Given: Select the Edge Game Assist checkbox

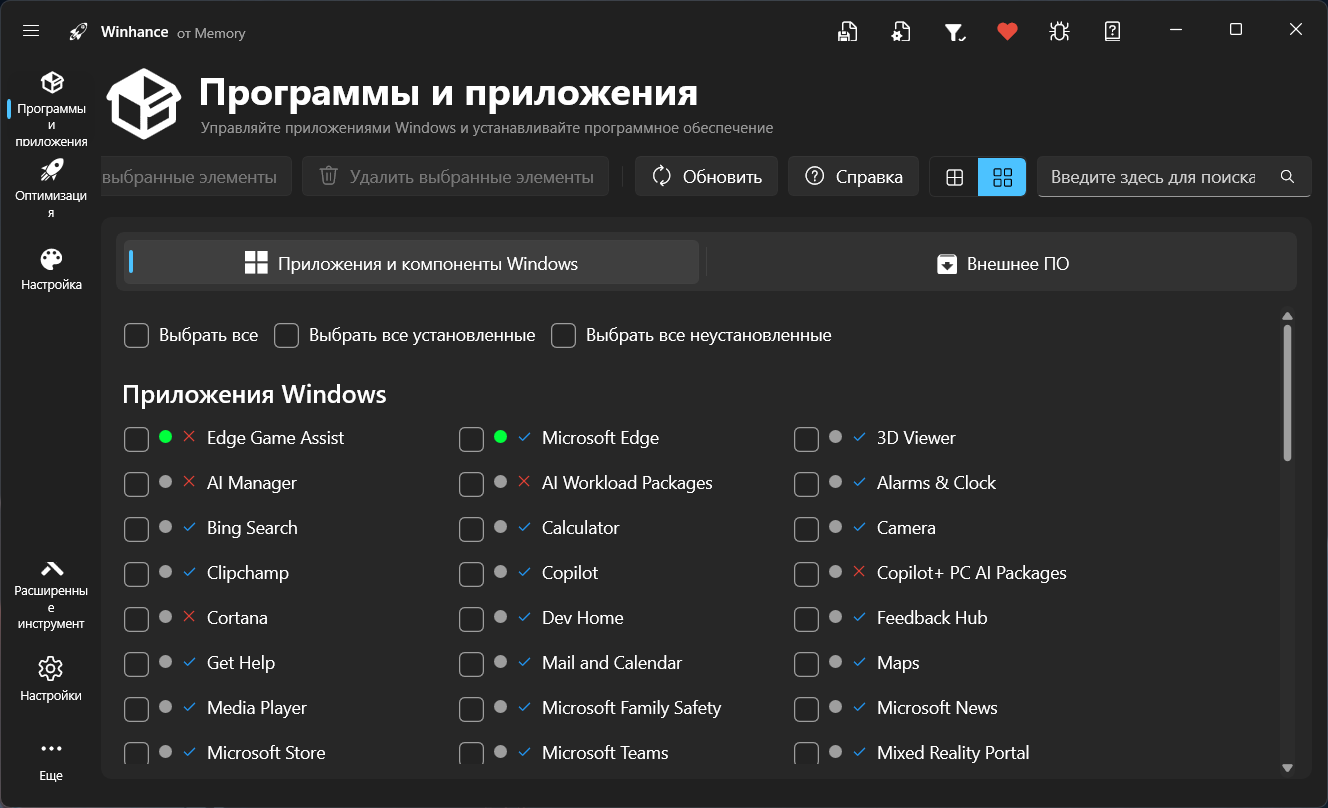Looking at the screenshot, I should tap(137, 439).
